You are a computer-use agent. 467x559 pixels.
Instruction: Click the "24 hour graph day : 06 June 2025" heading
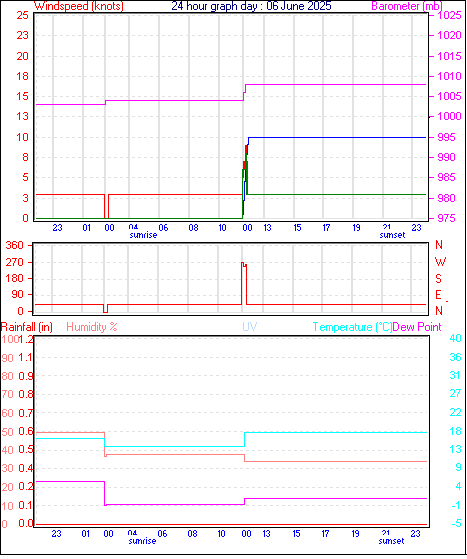251,6
